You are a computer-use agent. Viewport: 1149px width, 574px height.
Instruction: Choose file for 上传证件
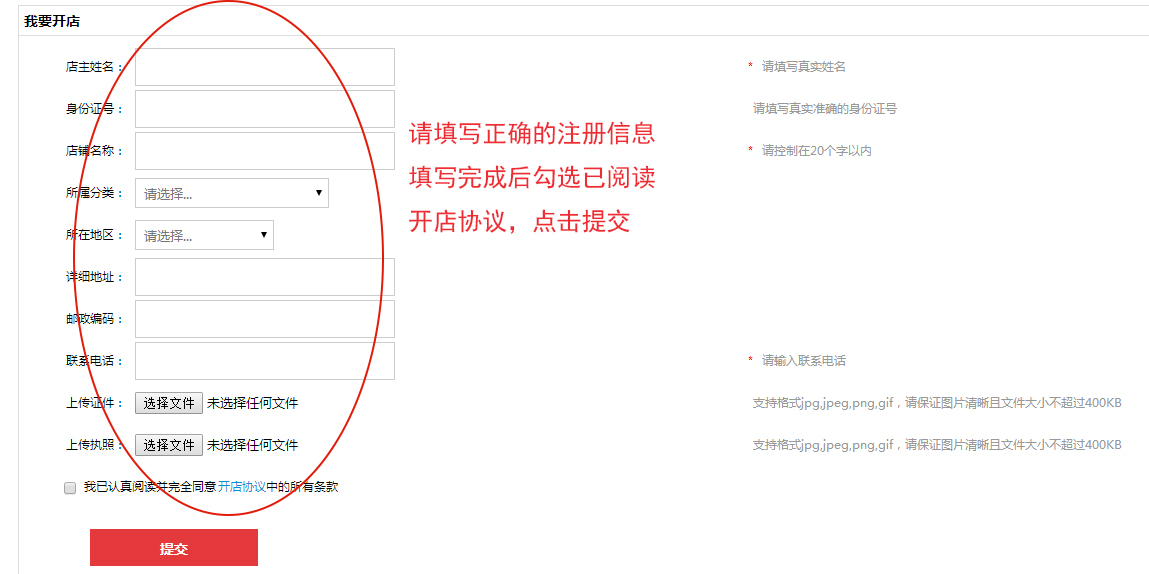[169, 403]
